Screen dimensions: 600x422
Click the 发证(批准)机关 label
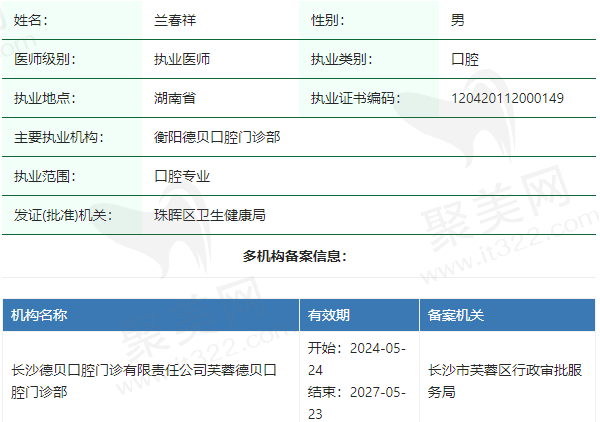[x=63, y=215]
